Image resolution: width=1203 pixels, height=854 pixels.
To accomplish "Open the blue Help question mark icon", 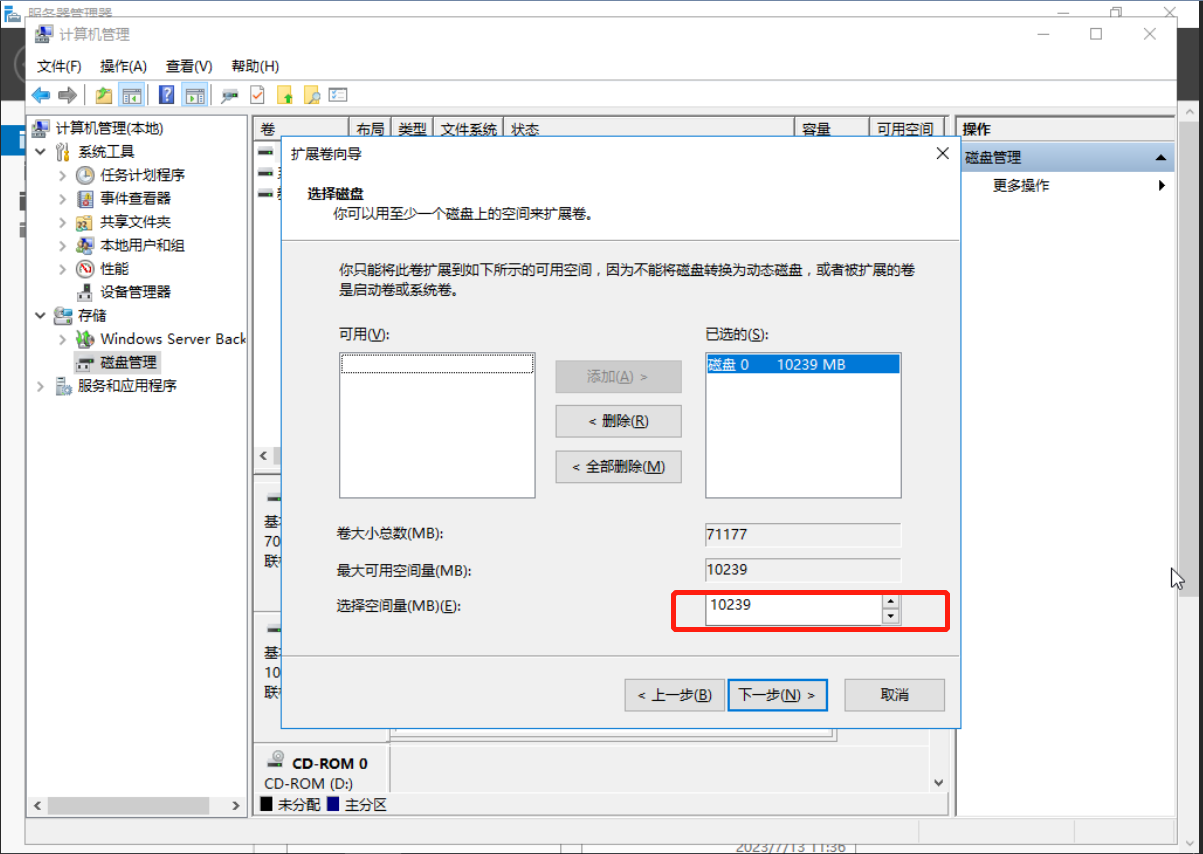I will point(167,95).
